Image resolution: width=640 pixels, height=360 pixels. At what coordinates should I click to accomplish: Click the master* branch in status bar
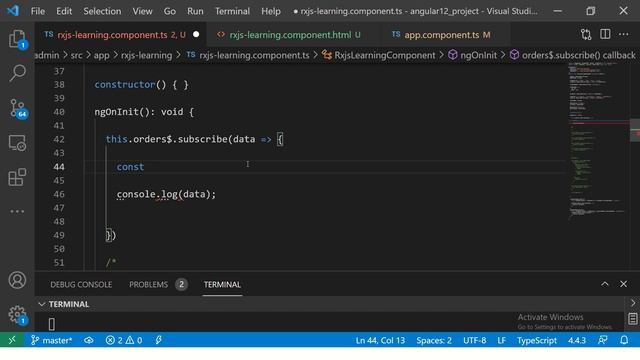coord(51,340)
